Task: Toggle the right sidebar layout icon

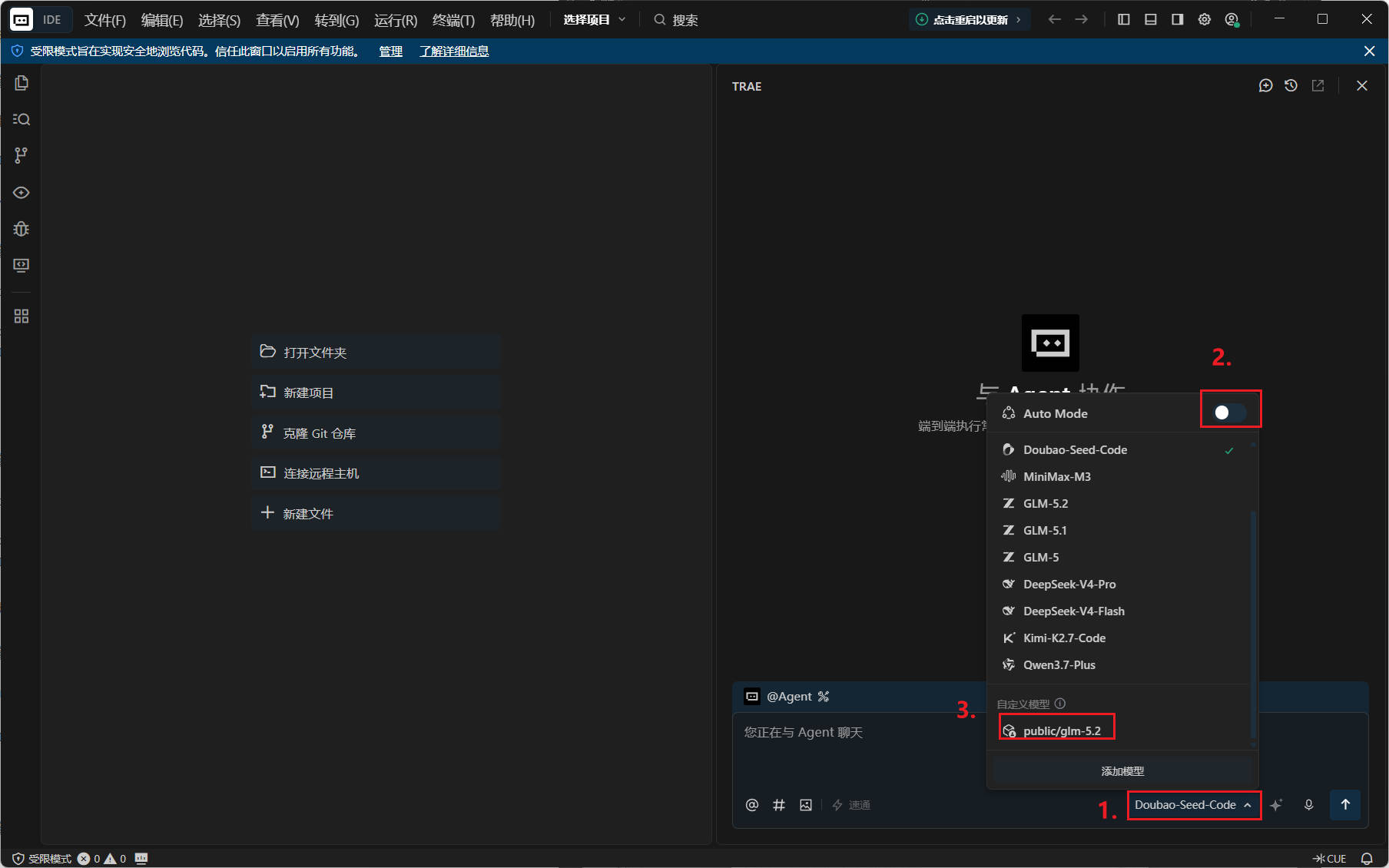Action: pyautogui.click(x=1178, y=20)
